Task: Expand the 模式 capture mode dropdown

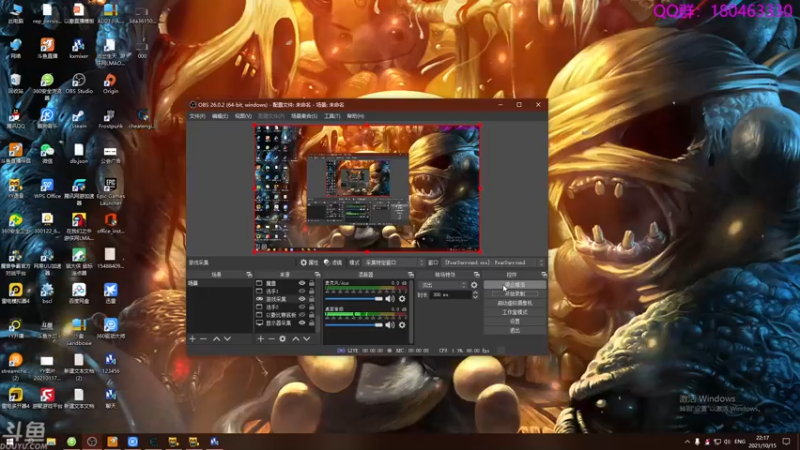Action: coord(394,263)
